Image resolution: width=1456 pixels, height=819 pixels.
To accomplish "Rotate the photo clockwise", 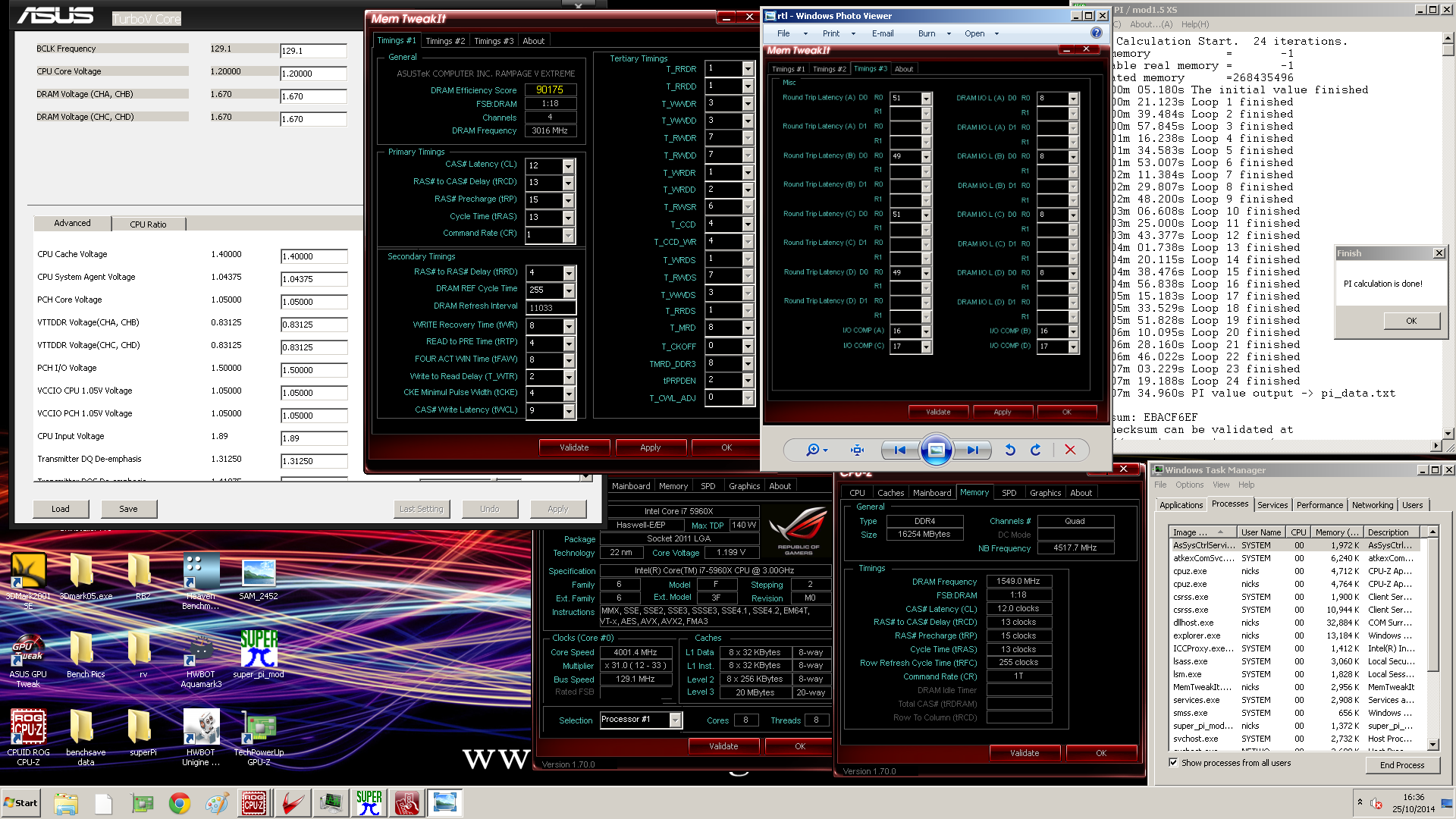I will (1036, 450).
